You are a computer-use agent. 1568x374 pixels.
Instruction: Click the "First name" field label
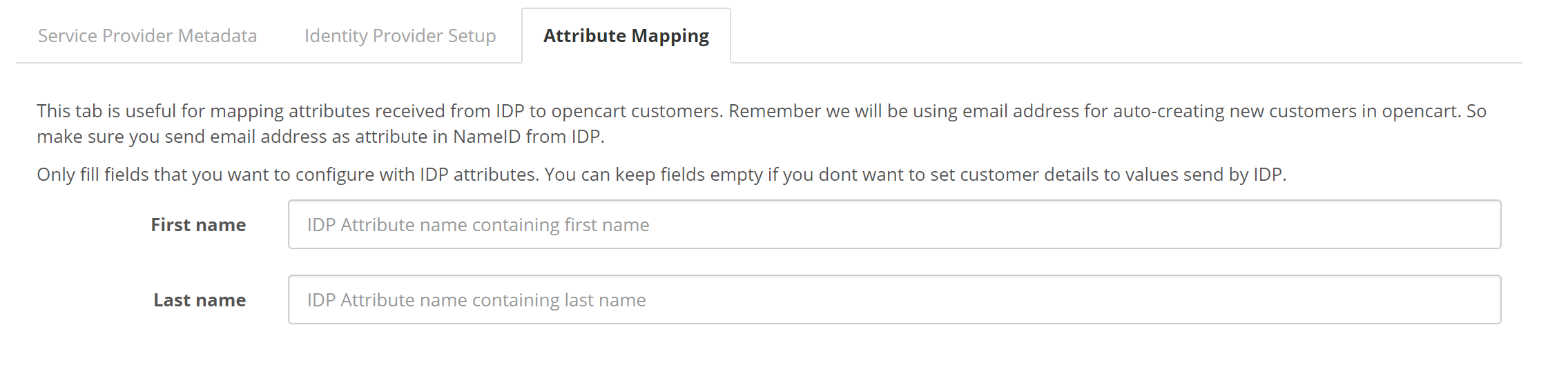(x=198, y=225)
